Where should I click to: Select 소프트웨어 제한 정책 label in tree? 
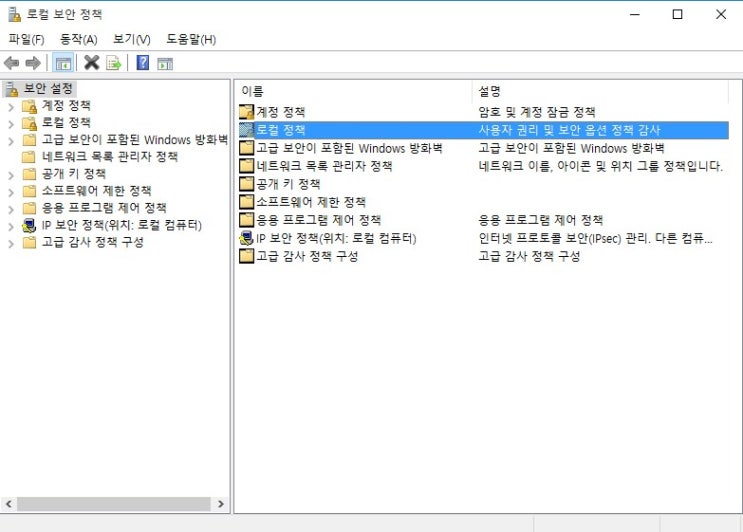point(97,191)
